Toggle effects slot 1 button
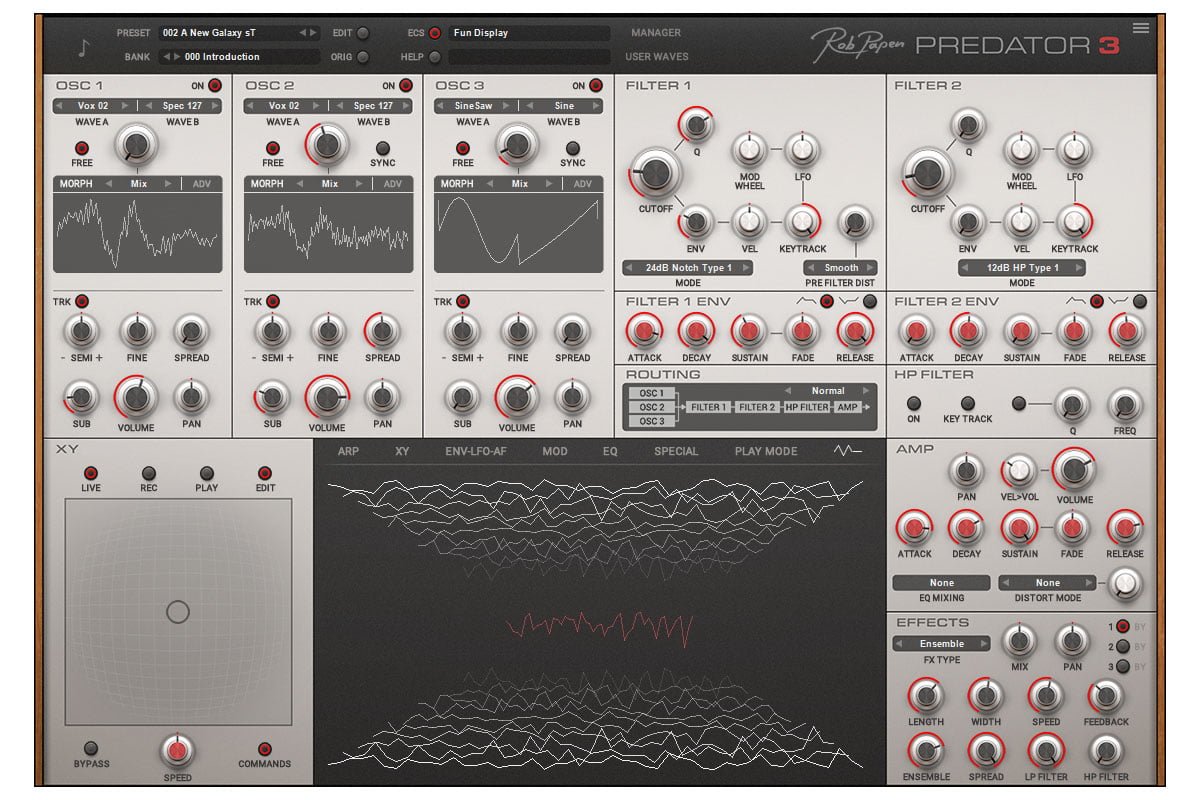 [1122, 627]
